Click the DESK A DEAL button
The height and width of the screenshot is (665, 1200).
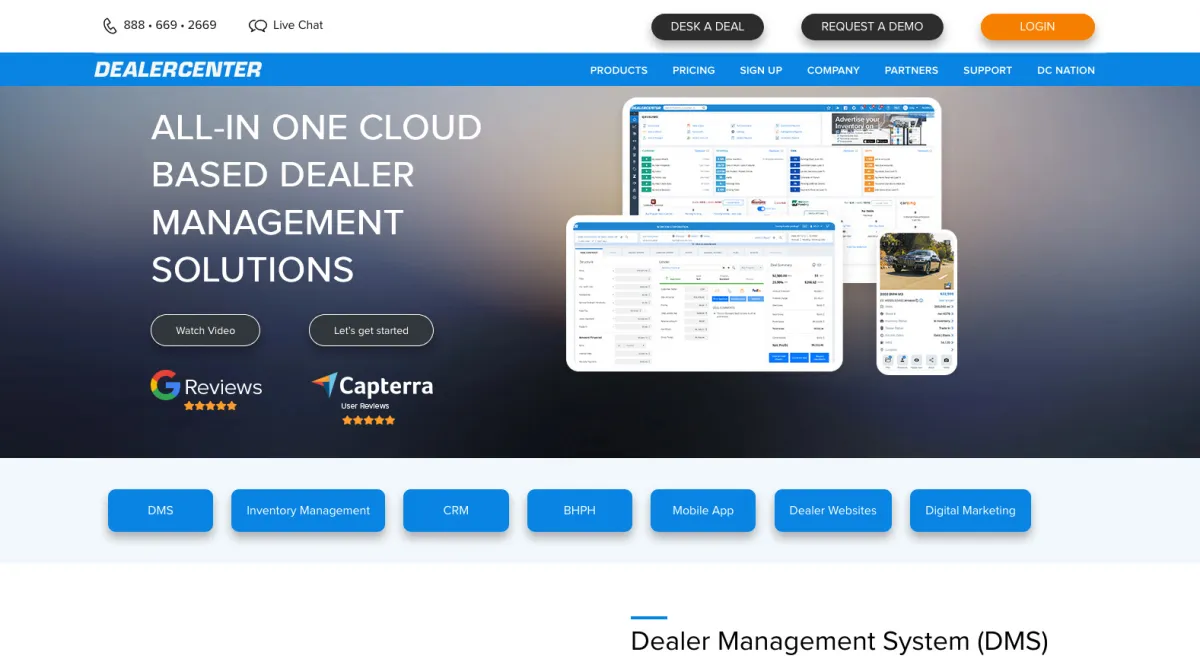point(707,27)
